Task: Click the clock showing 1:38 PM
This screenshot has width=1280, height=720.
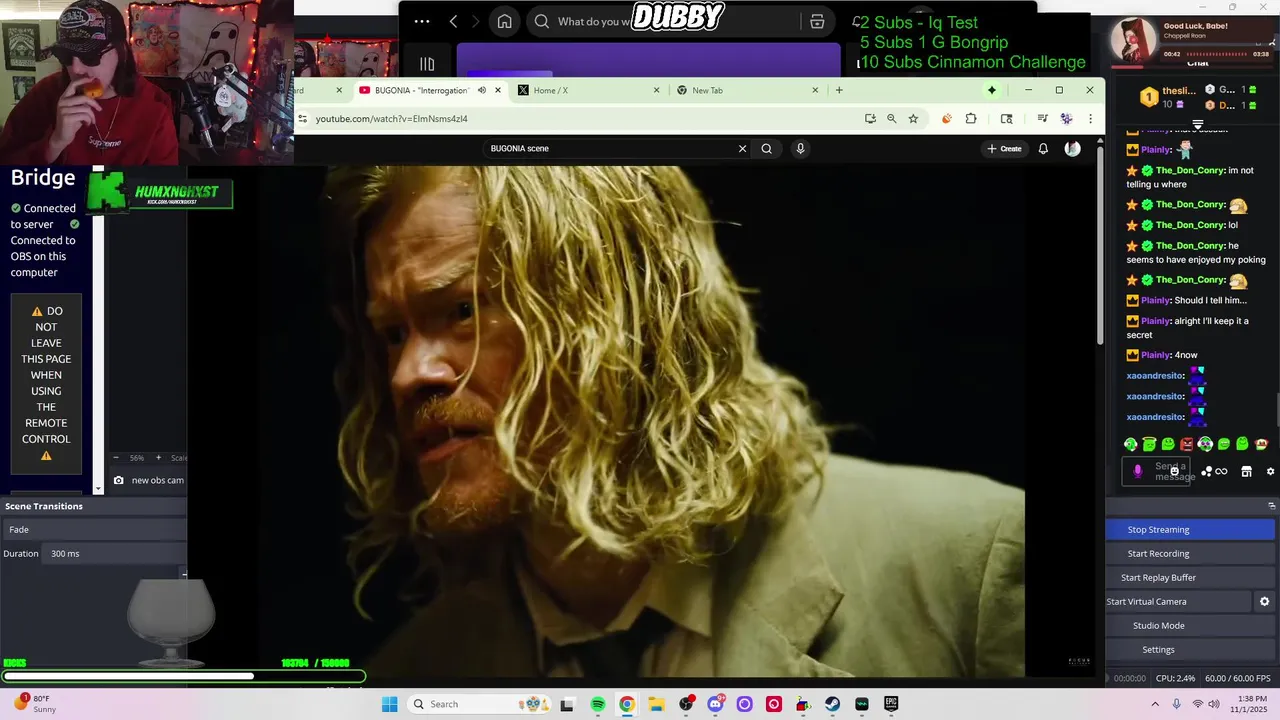Action: pyautogui.click(x=1252, y=698)
